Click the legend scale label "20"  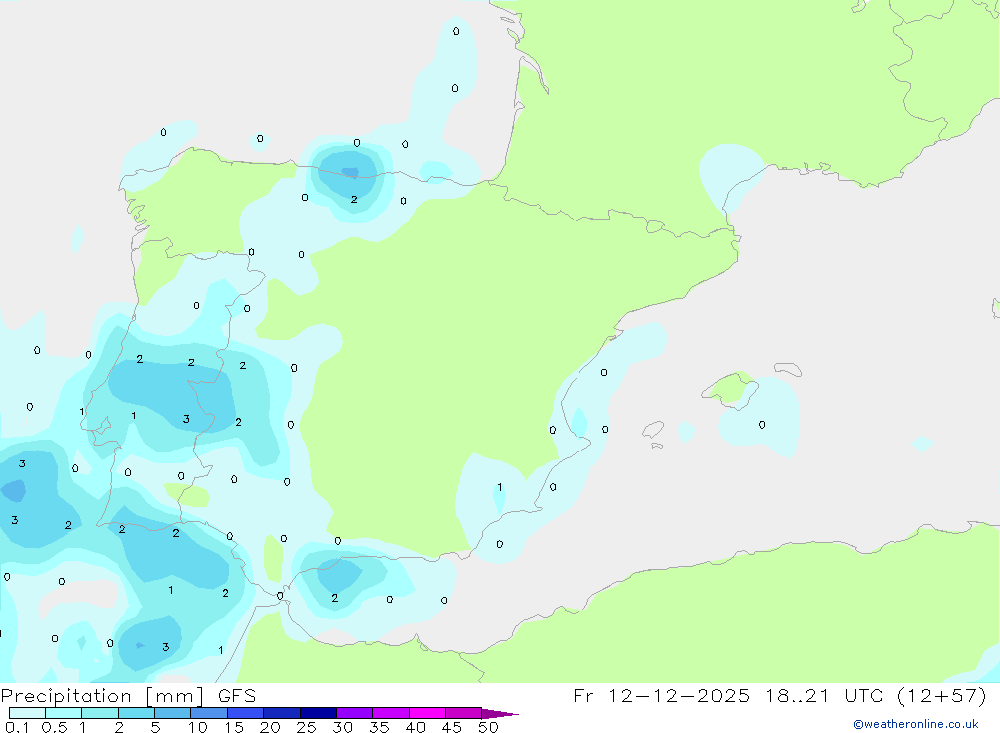(270, 727)
